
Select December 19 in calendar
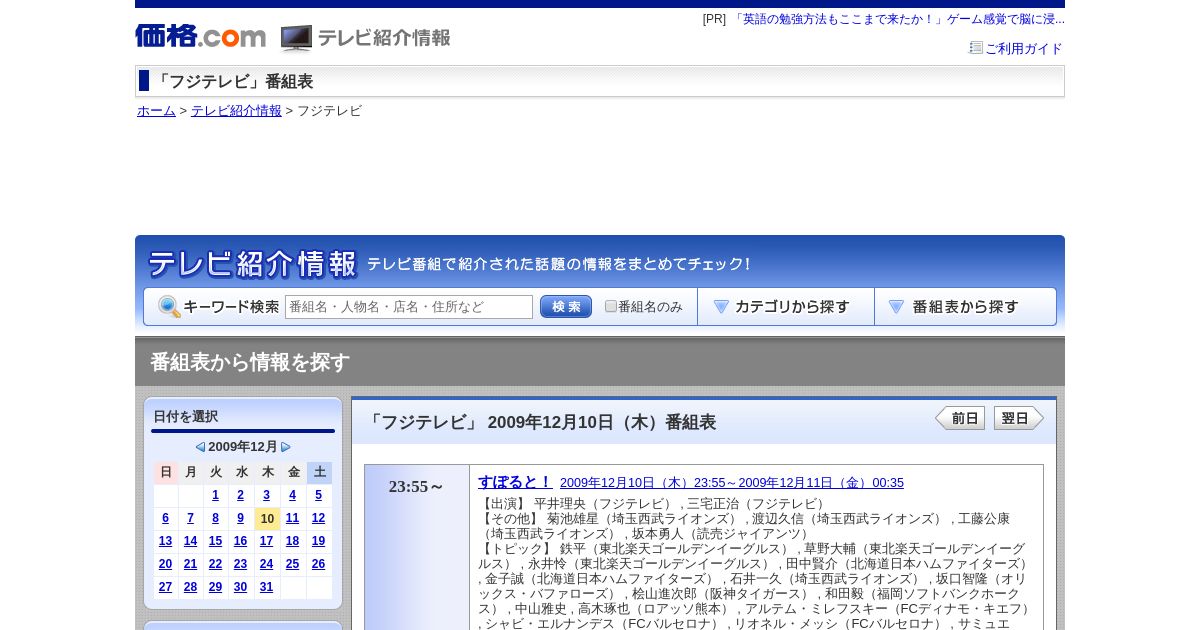pos(318,541)
